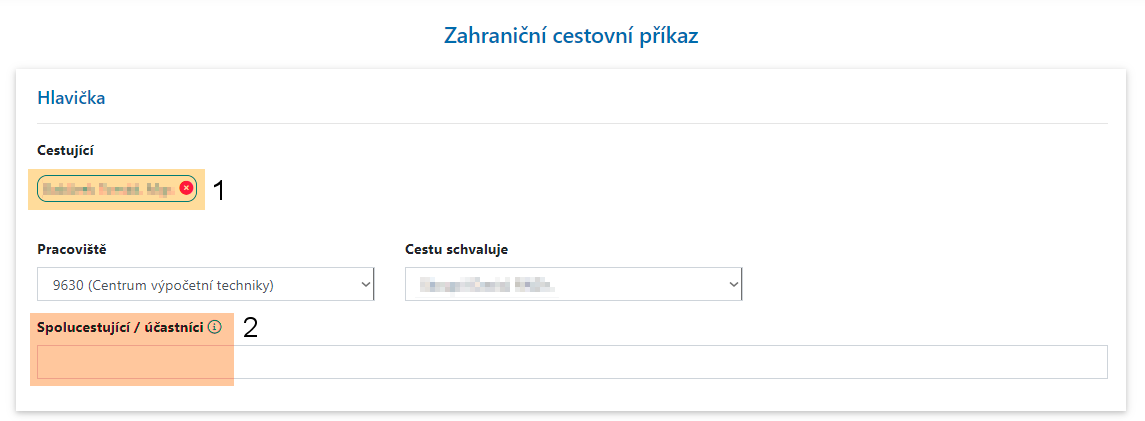Click the chevron arrow of the Cestu schvaluje select

point(732,285)
